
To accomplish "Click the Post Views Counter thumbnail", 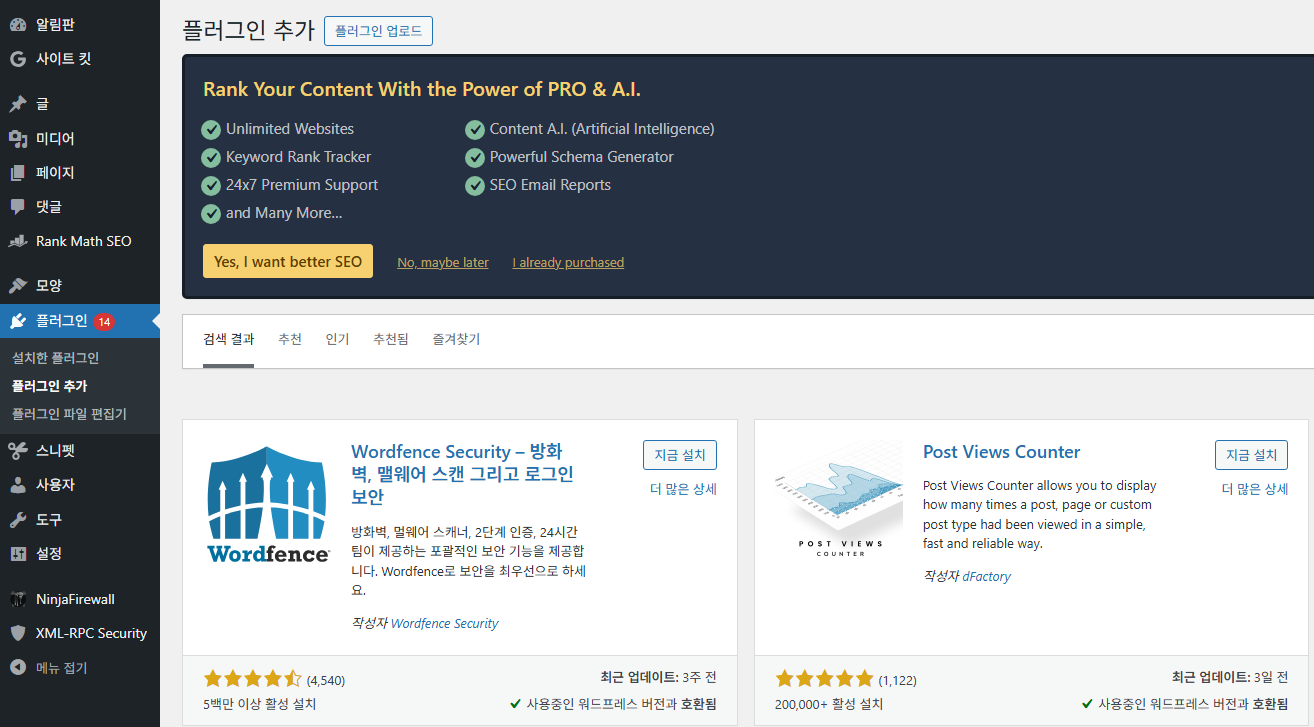I will 839,505.
